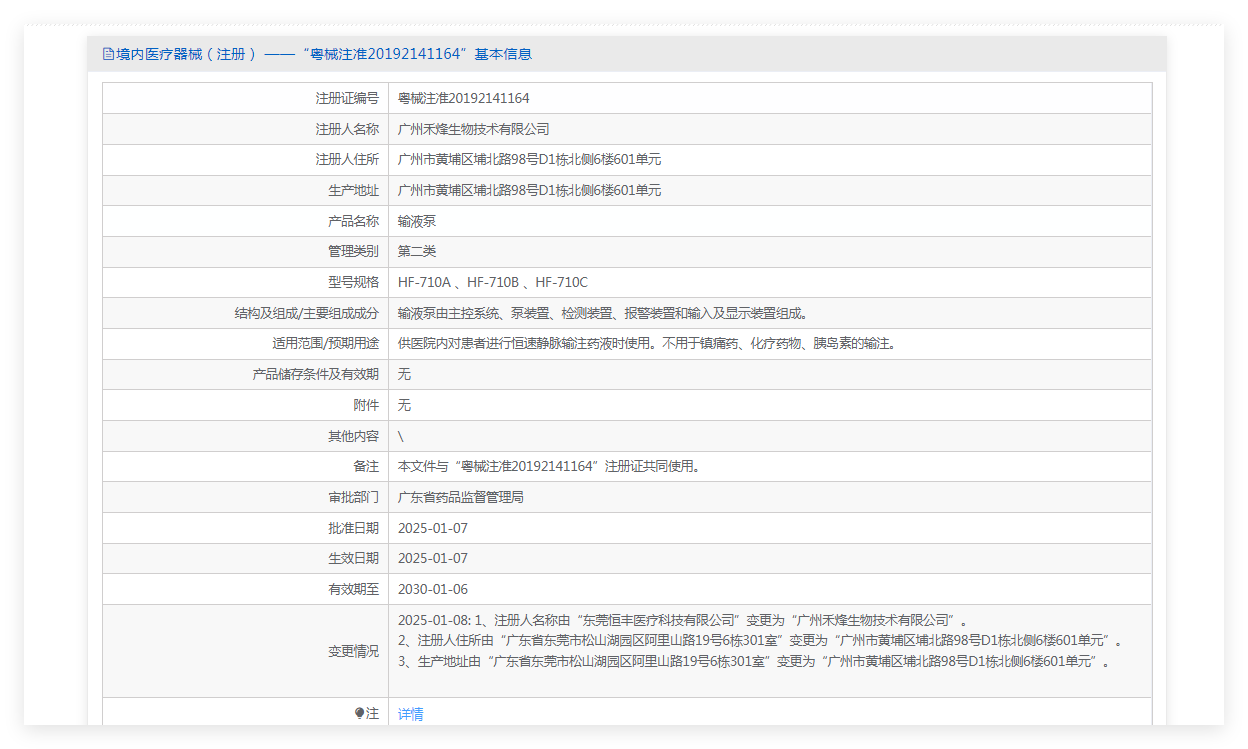This screenshot has width=1248, height=749.
Task: Click the 变更情况 row label
Action: coord(353,651)
